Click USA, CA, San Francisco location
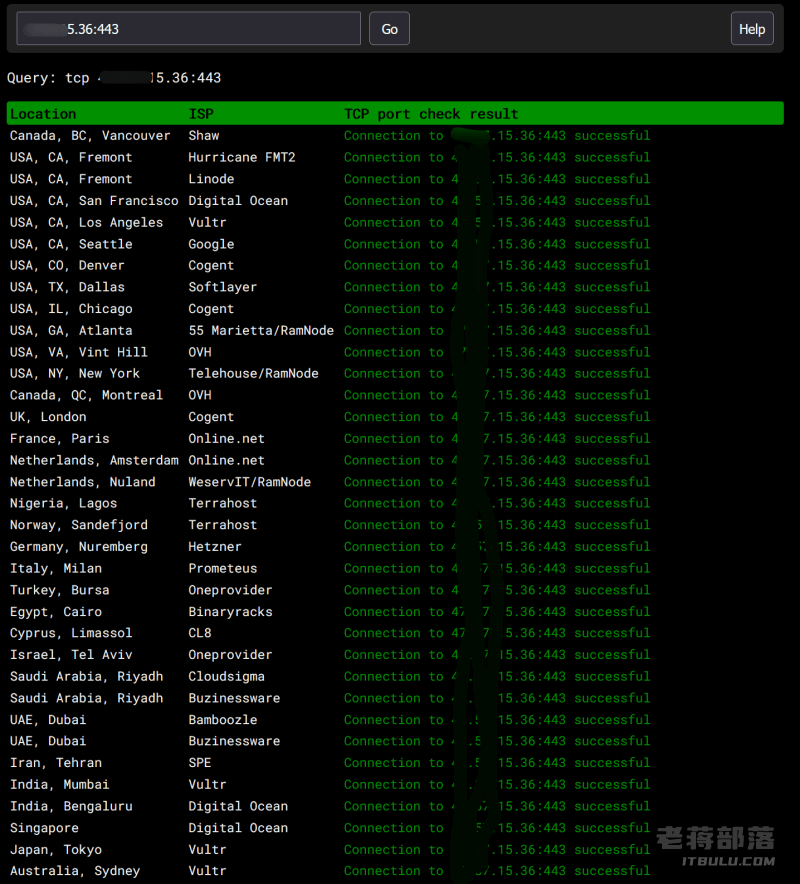The height and width of the screenshot is (884, 800). tap(94, 201)
